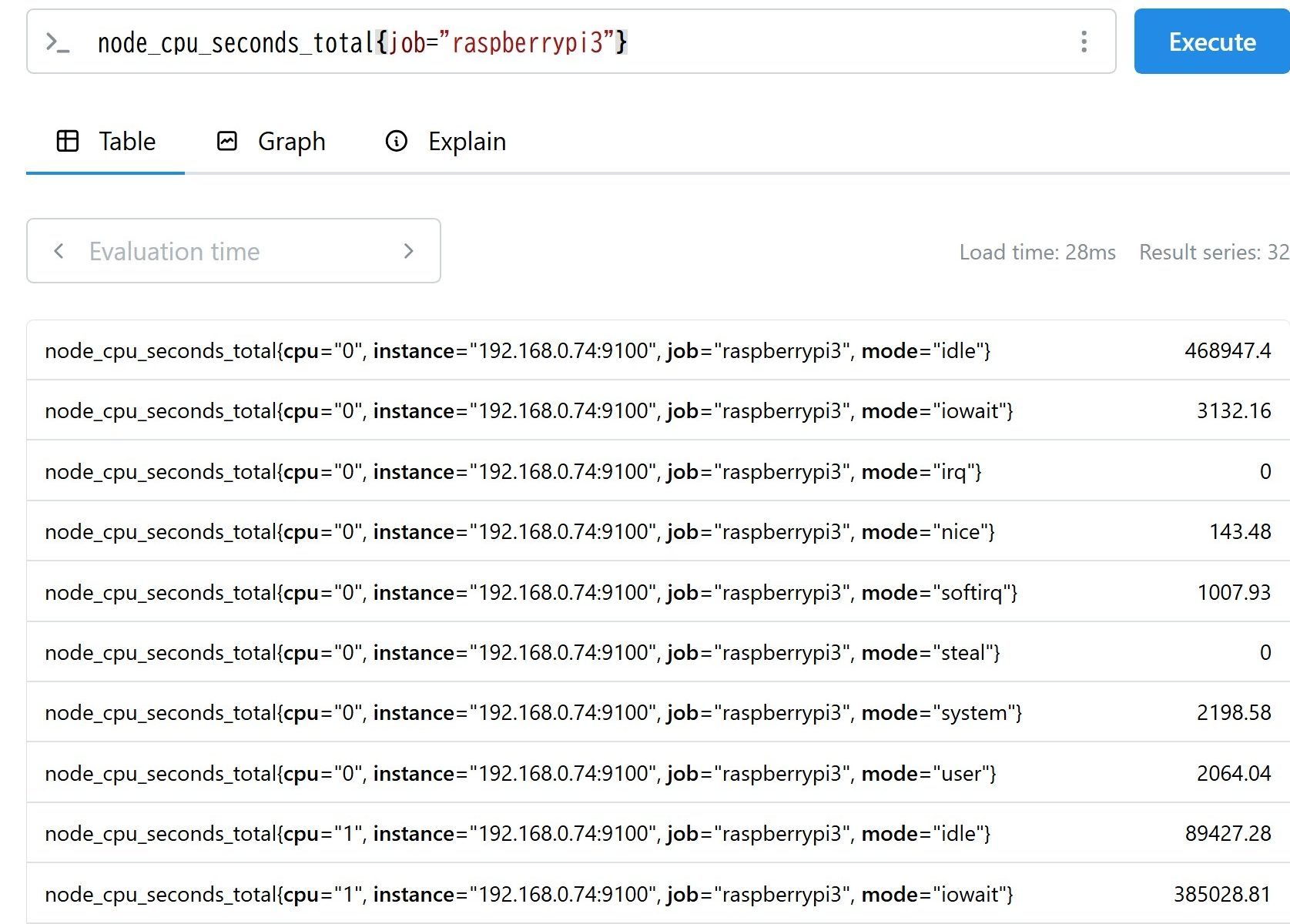This screenshot has height=924, width=1290.
Task: Click the Table grid icon
Action: click(68, 141)
